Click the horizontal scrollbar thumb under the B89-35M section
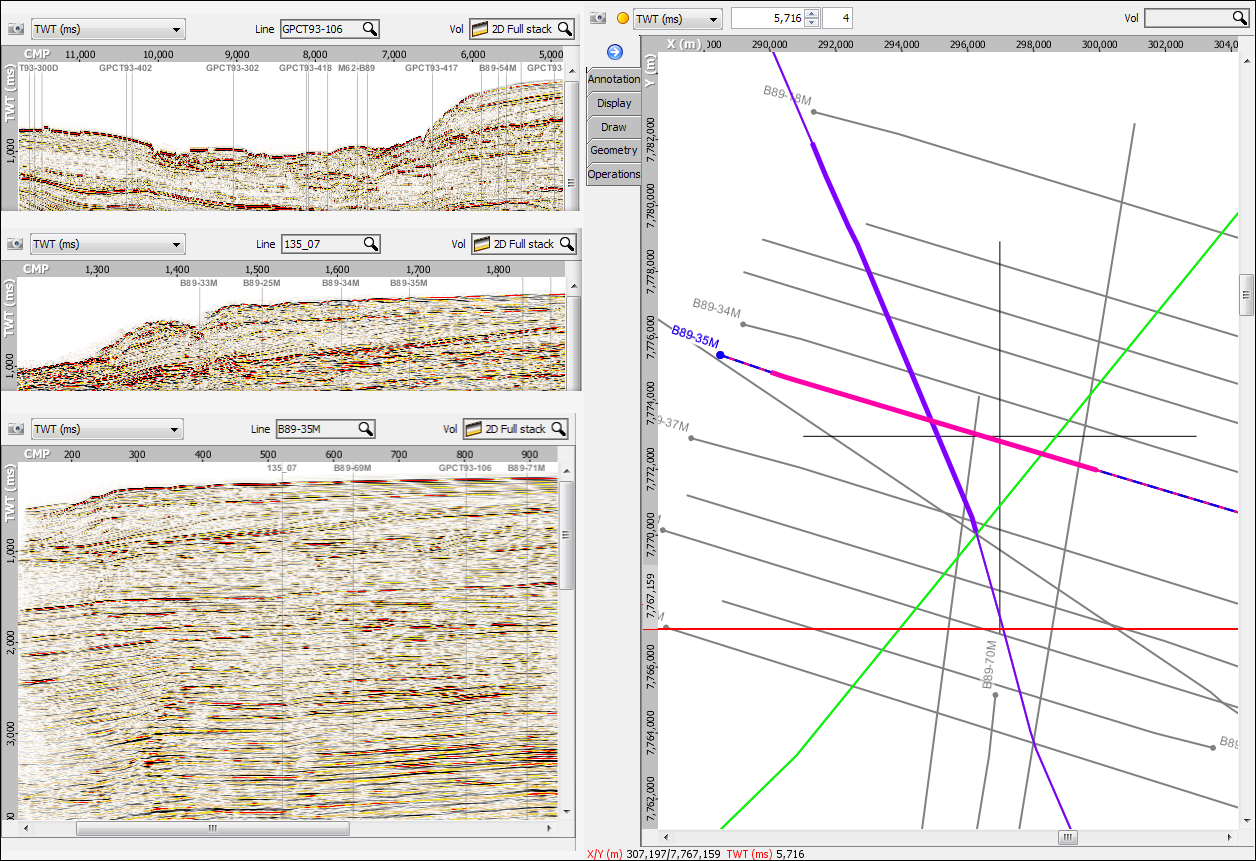 pyautogui.click(x=213, y=829)
